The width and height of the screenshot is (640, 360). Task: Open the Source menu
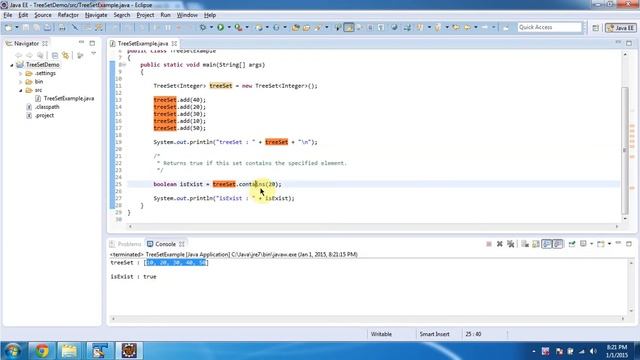click(x=42, y=15)
